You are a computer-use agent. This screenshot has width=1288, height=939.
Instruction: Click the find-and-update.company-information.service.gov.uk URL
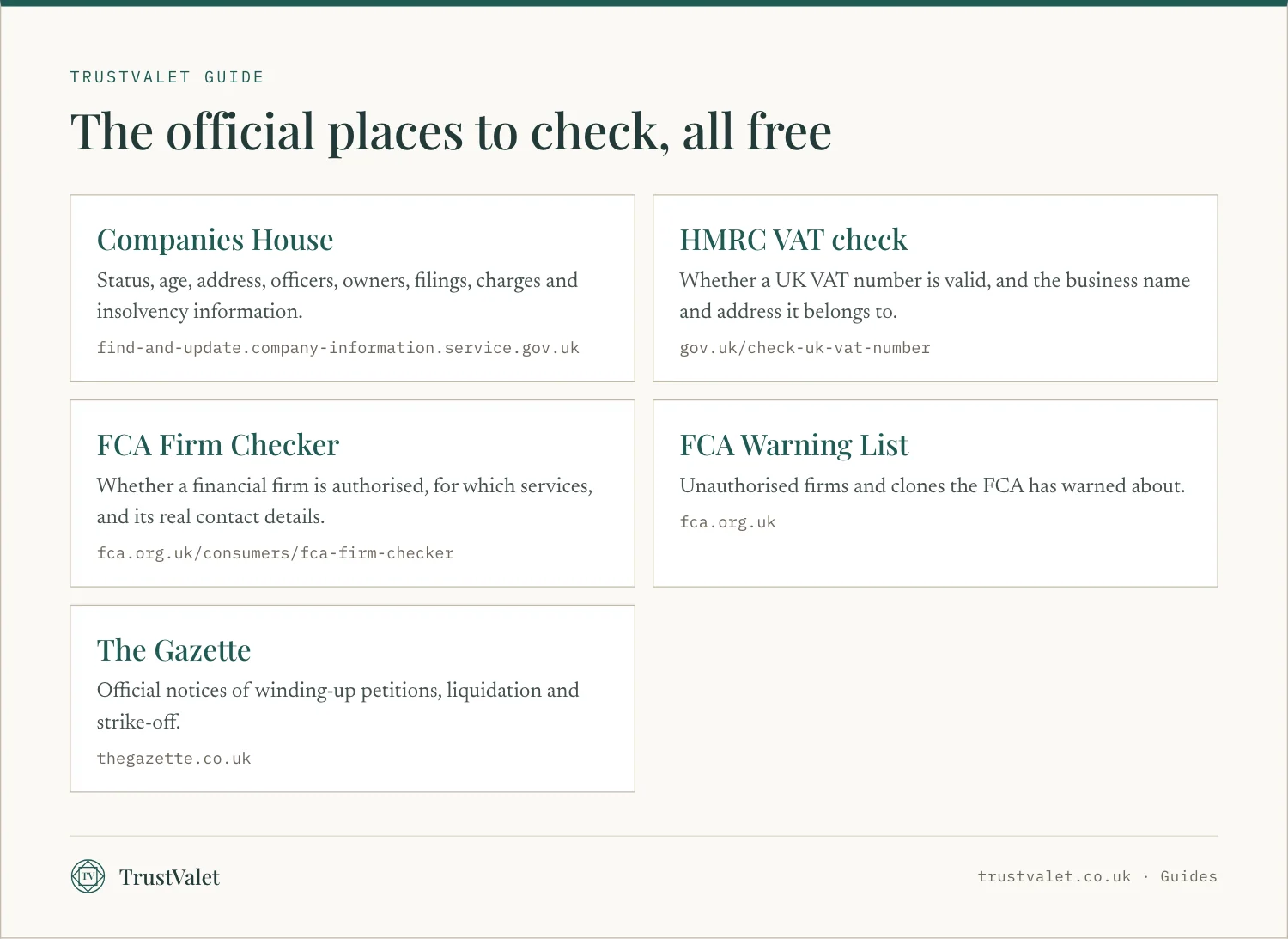pyautogui.click(x=338, y=348)
